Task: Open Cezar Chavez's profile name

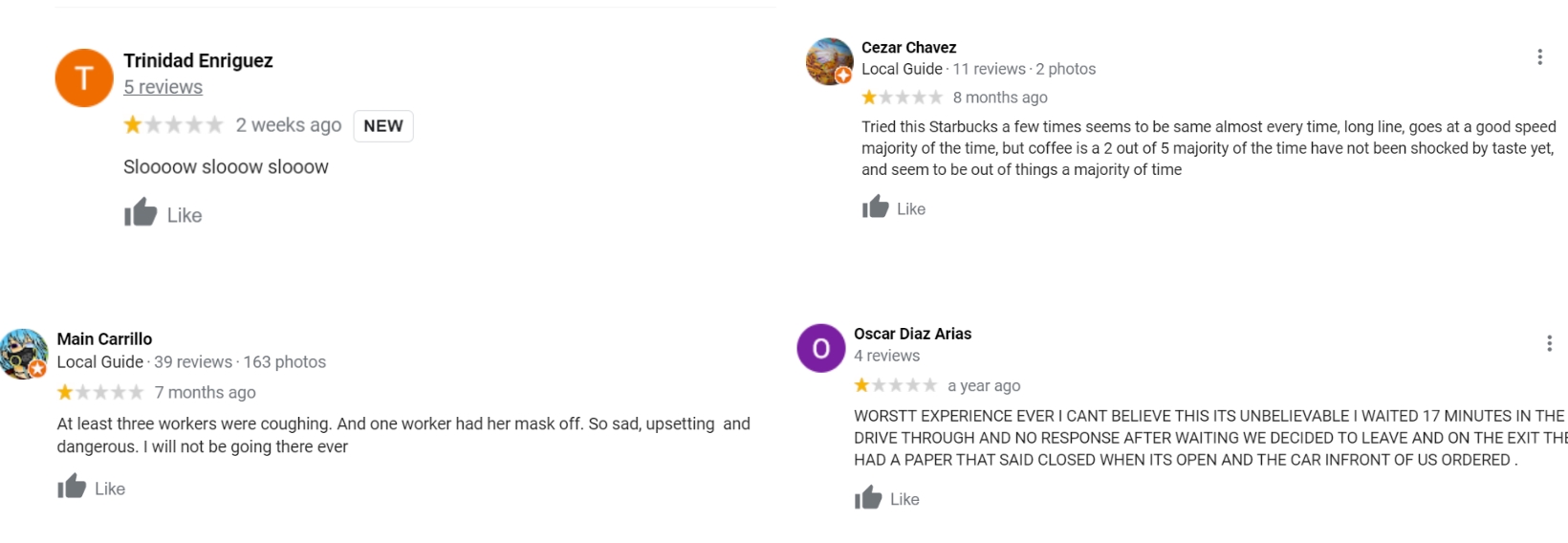Action: [x=908, y=48]
